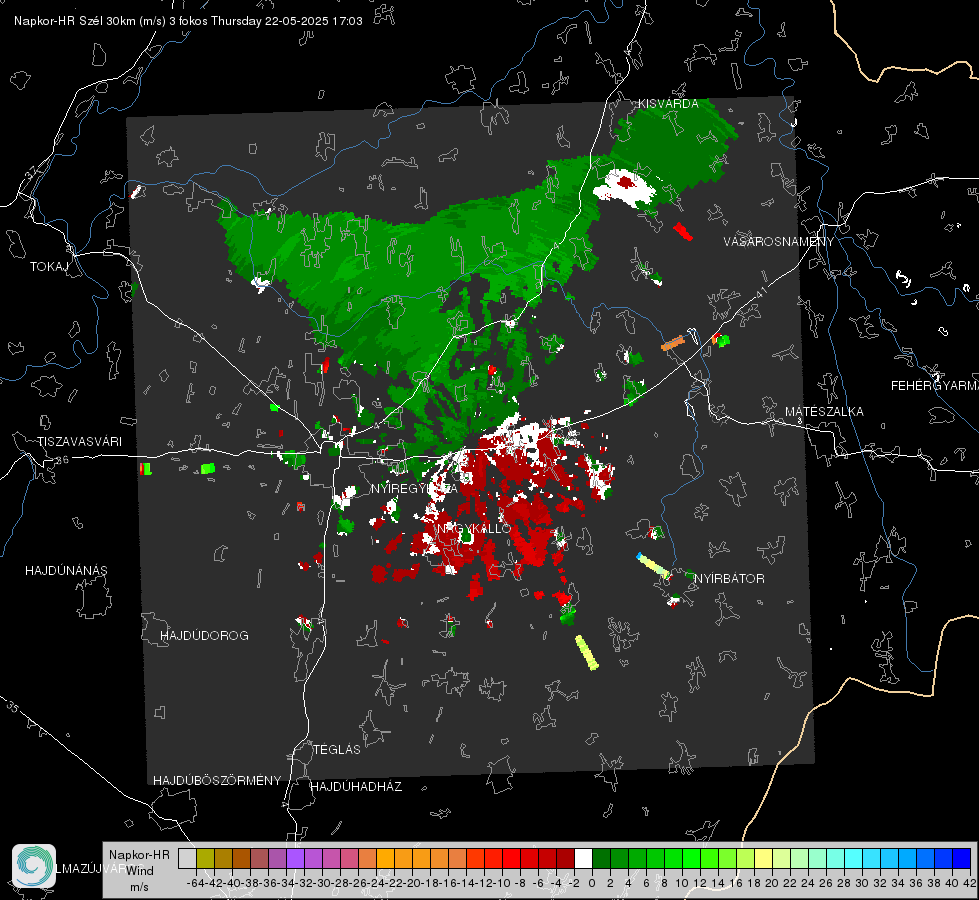The image size is (979, 900).
Task: Click road number 41 near Vásárosnamény
Action: (761, 293)
